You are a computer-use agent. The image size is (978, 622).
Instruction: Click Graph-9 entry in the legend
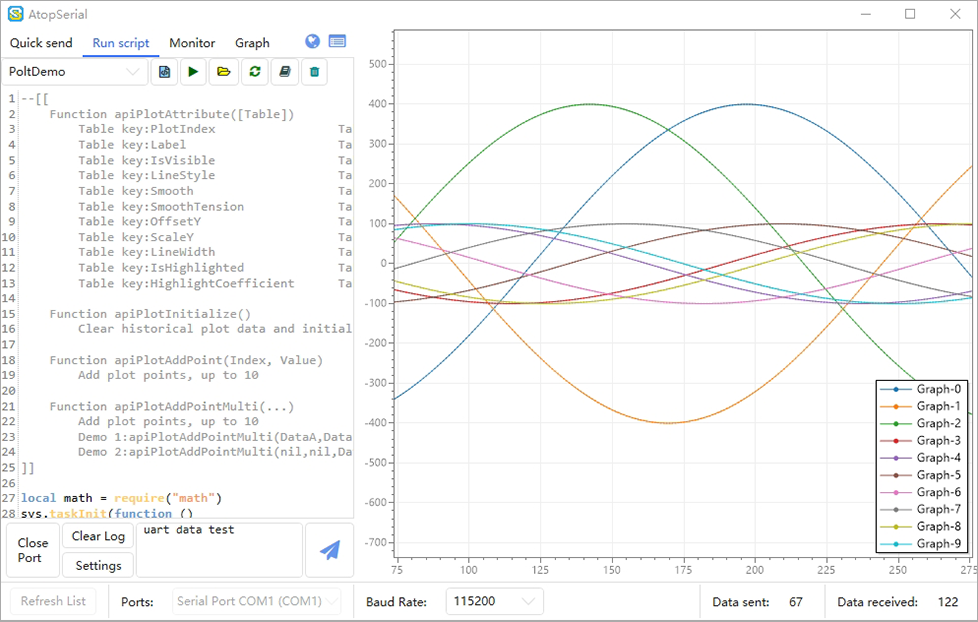pyautogui.click(x=921, y=543)
